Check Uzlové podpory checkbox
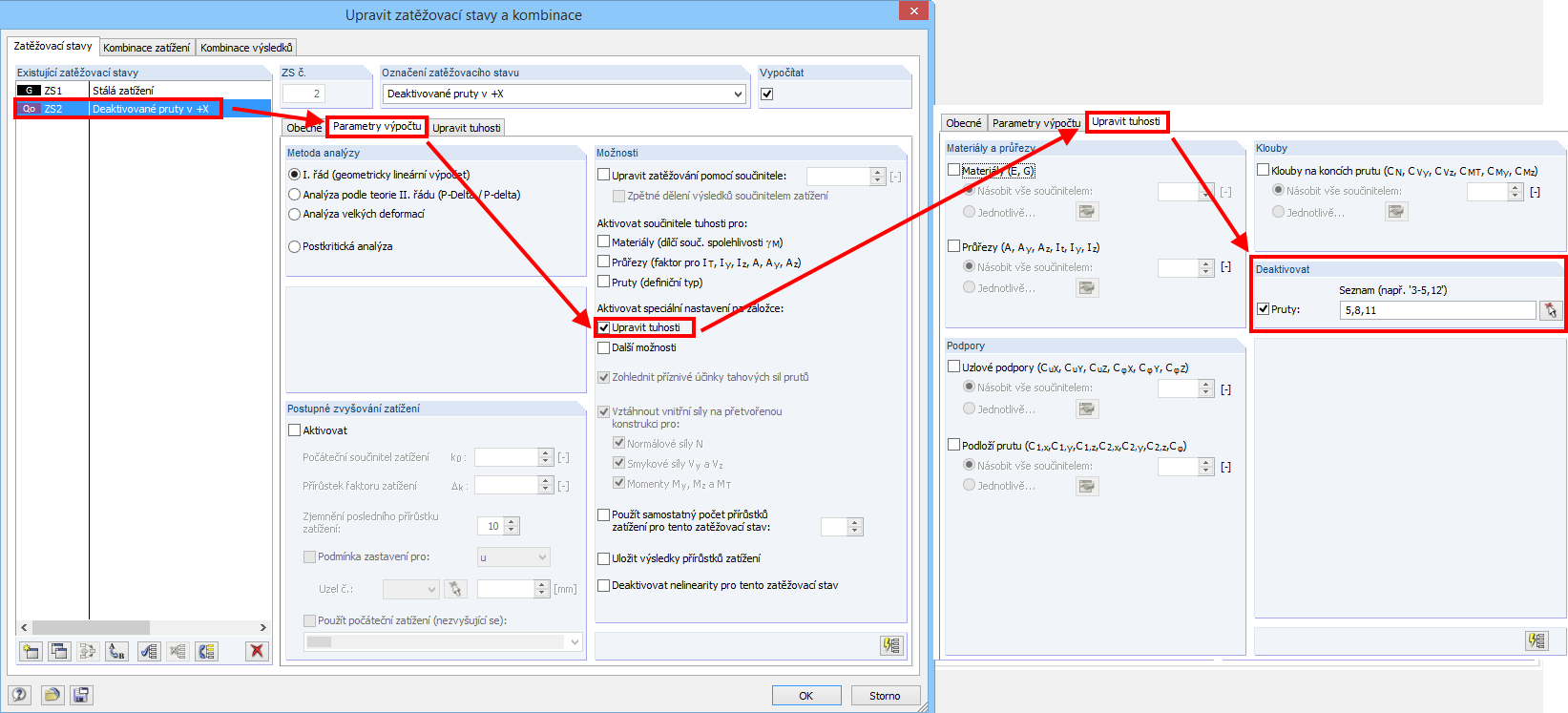 (953, 367)
